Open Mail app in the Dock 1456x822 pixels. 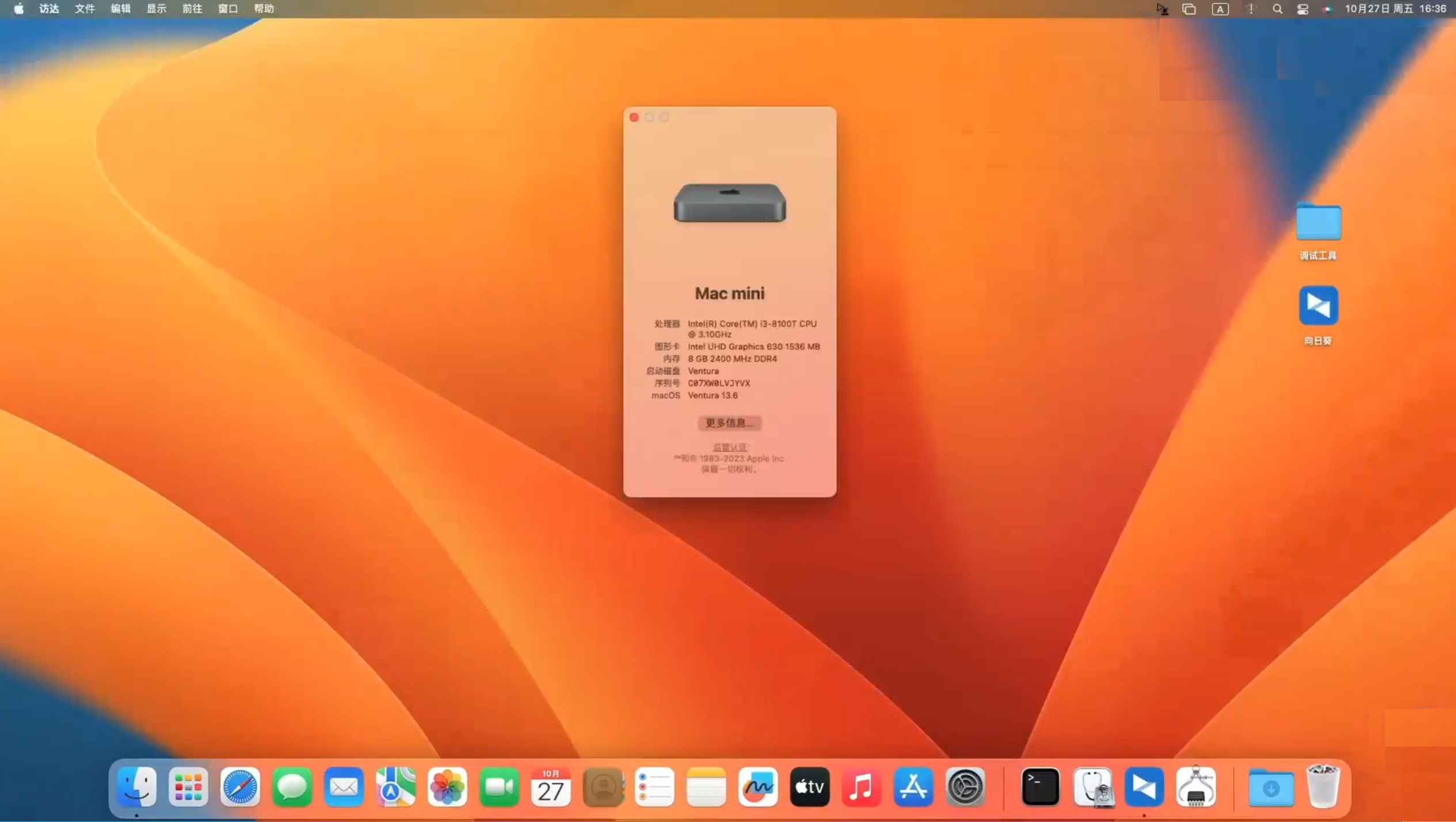[344, 786]
